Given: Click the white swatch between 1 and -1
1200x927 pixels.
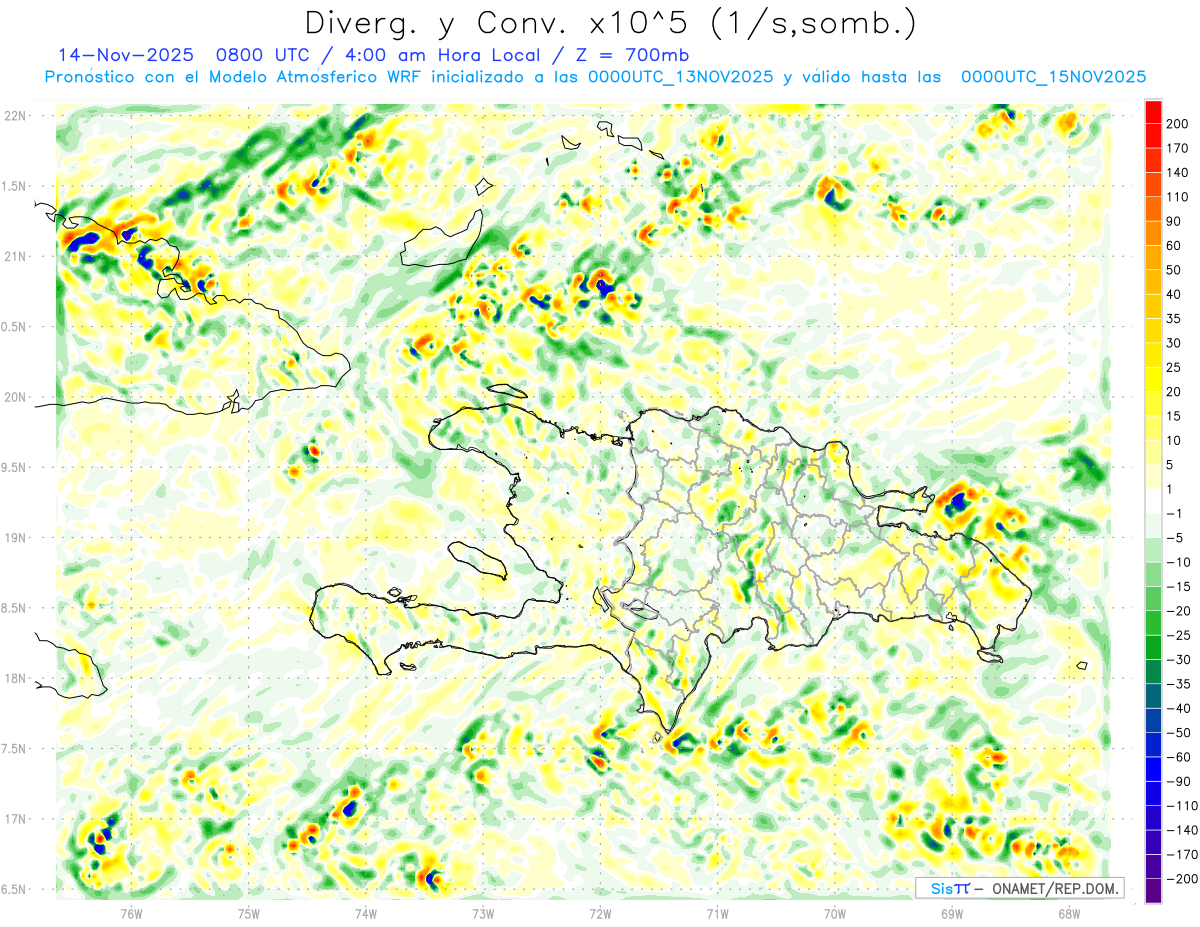Looking at the screenshot, I should pos(1153,502).
